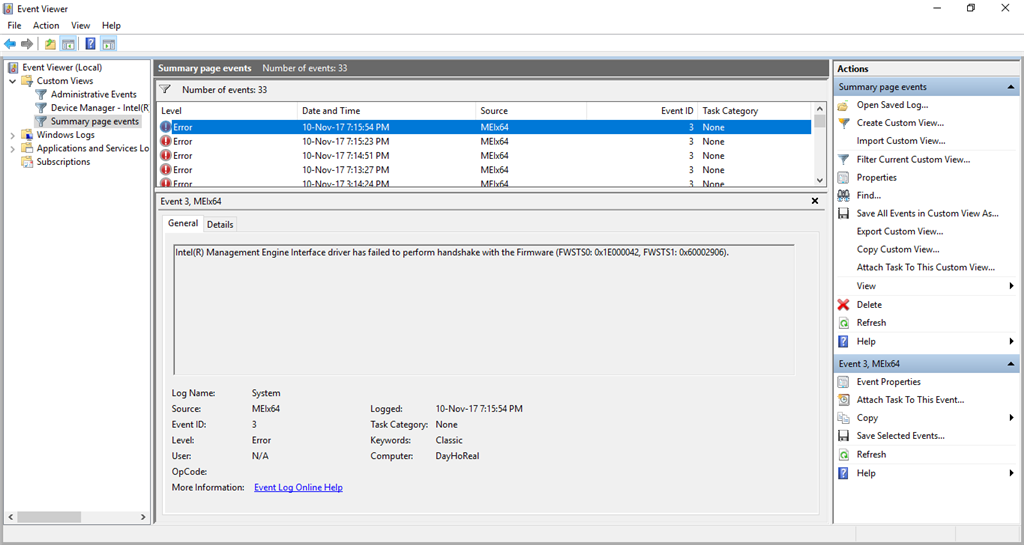Select error event at 7:15:23 PM

click(485, 142)
